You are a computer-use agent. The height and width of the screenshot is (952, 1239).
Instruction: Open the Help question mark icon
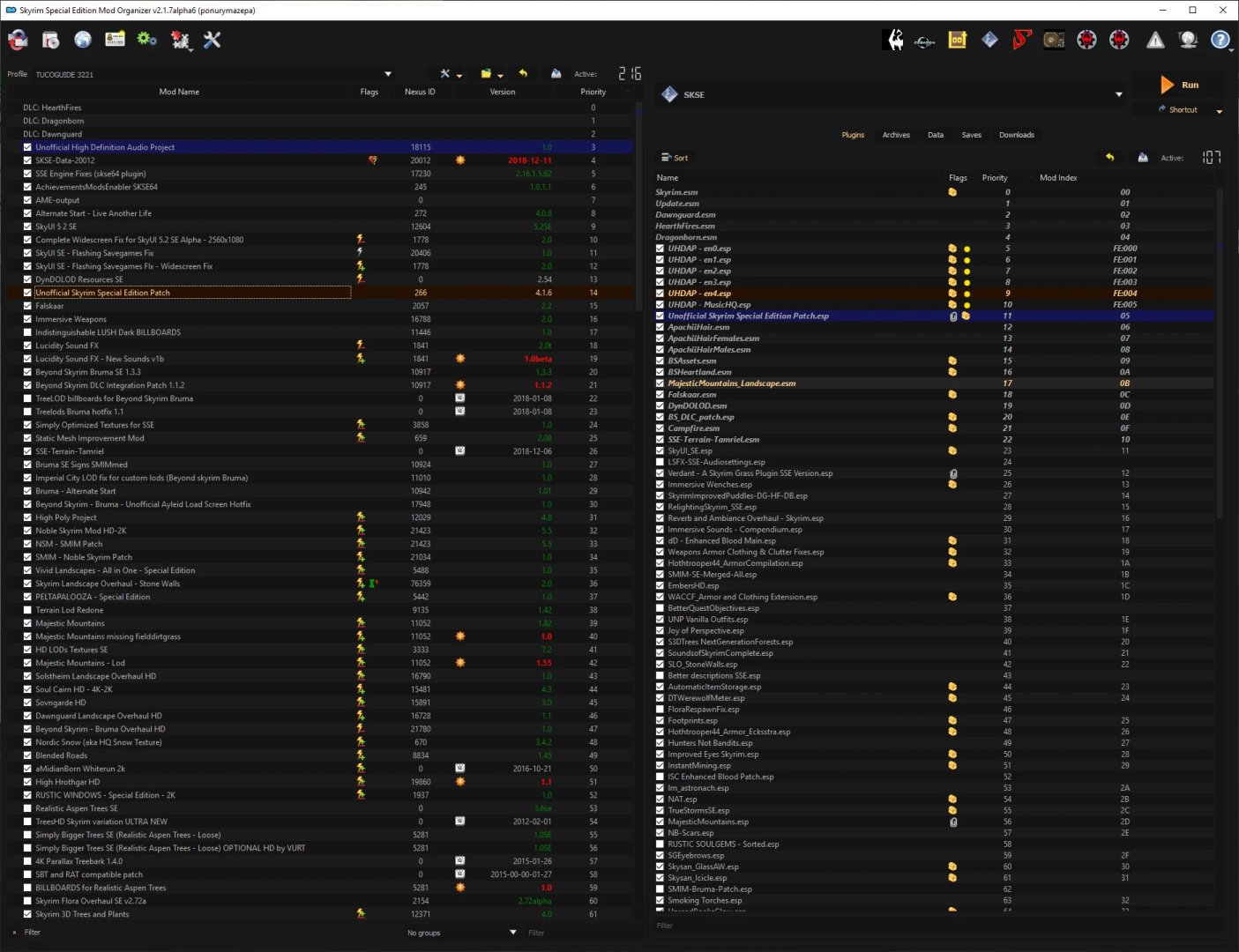click(1220, 40)
